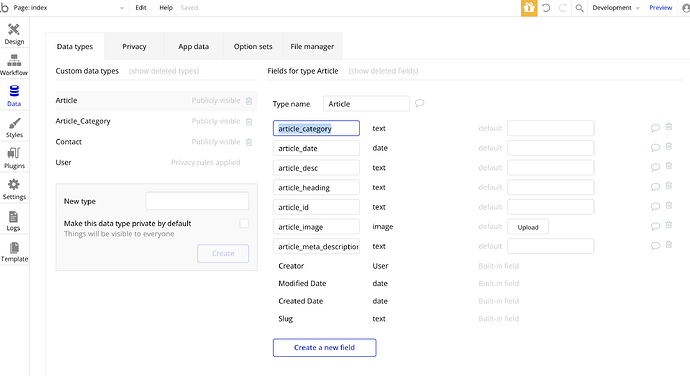Open the Design section in sidebar
The width and height of the screenshot is (690, 376).
pyautogui.click(x=14, y=34)
